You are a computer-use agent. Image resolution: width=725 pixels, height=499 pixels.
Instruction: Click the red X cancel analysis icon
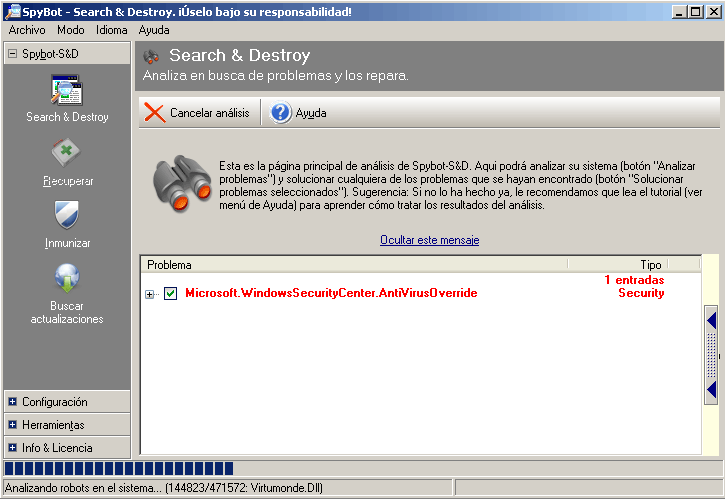pos(155,113)
